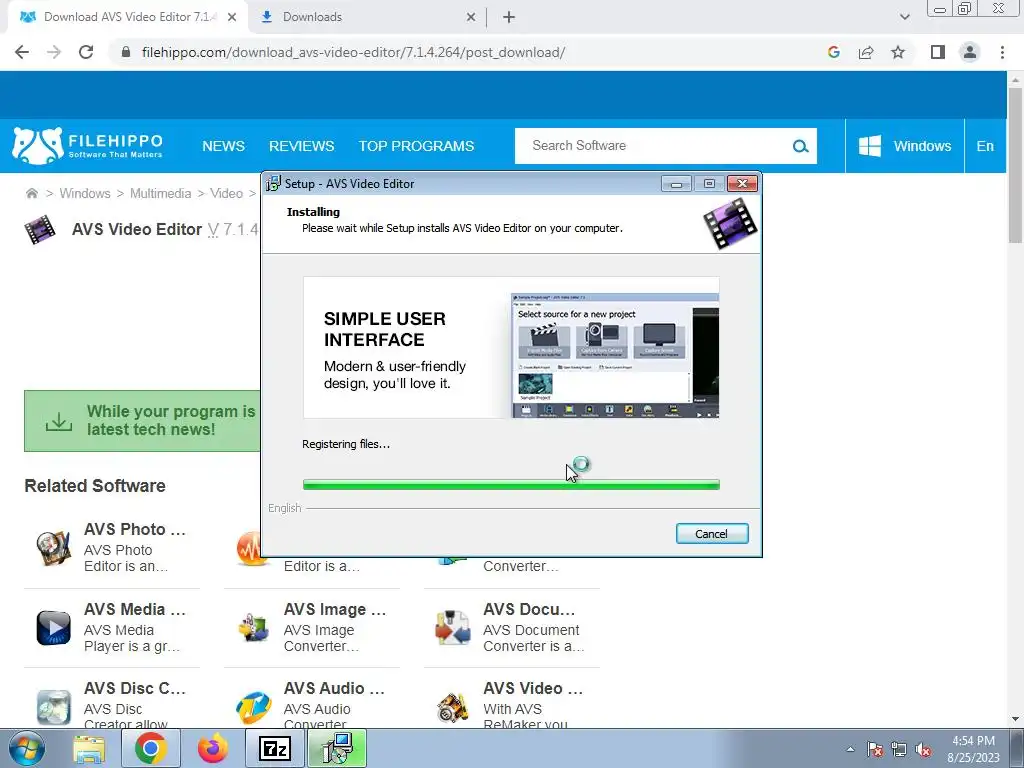Click the breadcrumb home icon

pos(31,193)
